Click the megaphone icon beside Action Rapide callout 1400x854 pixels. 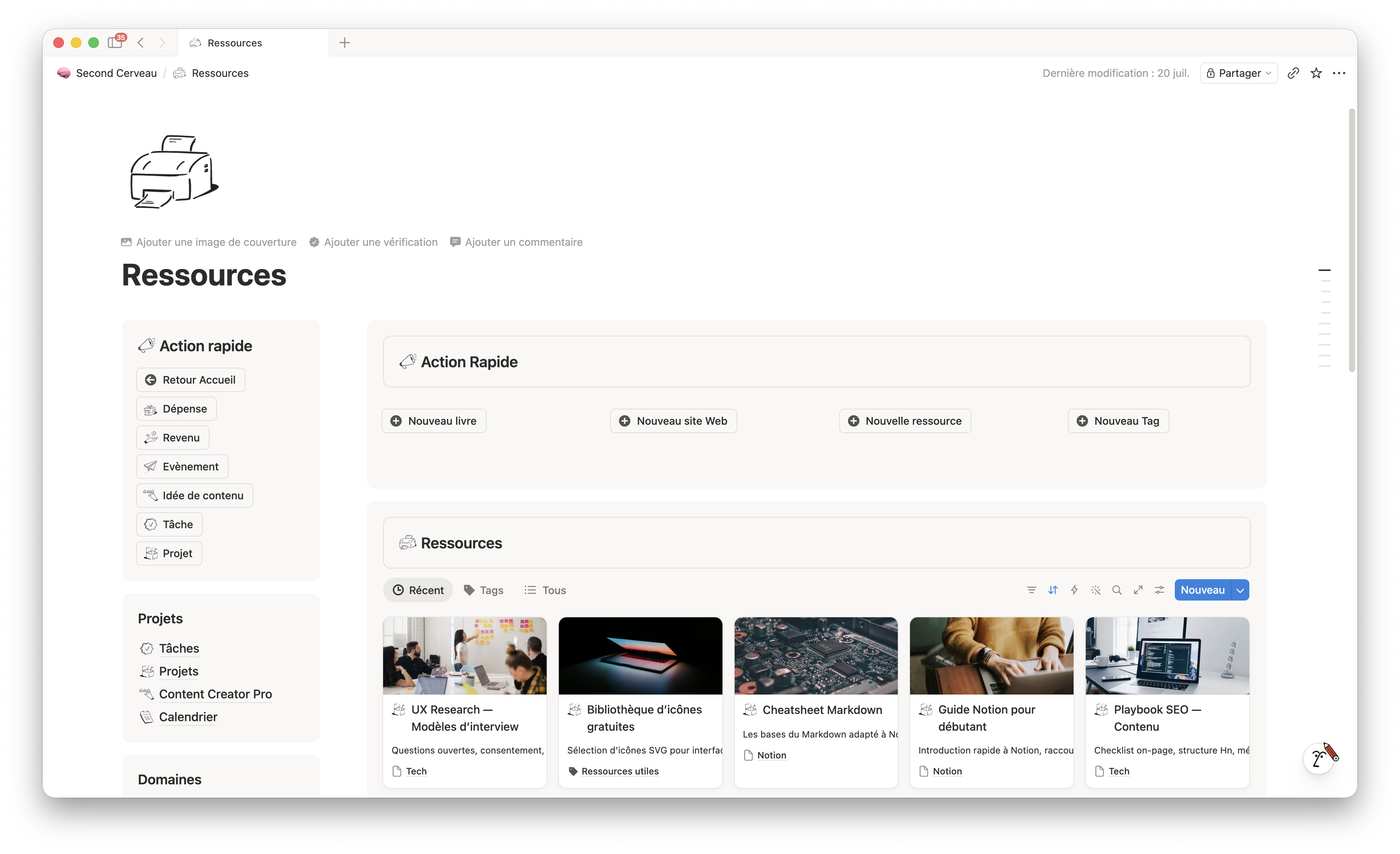point(407,362)
